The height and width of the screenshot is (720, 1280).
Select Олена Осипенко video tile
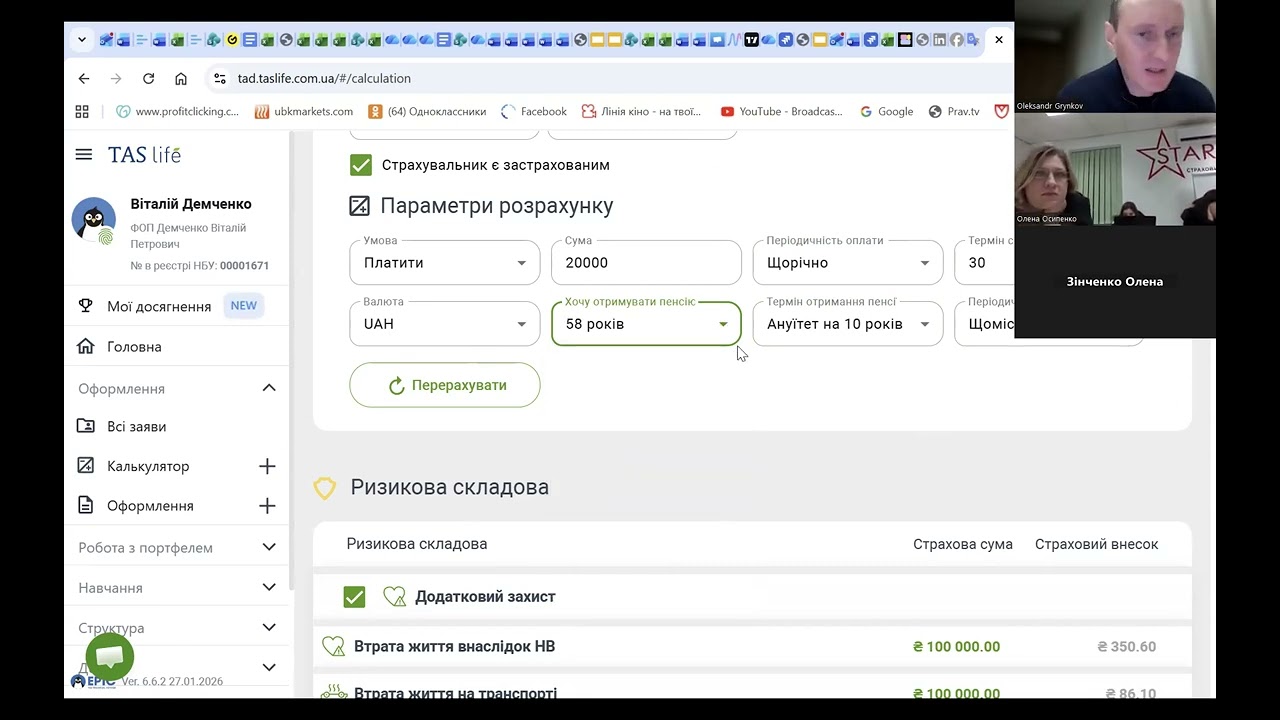click(1115, 169)
